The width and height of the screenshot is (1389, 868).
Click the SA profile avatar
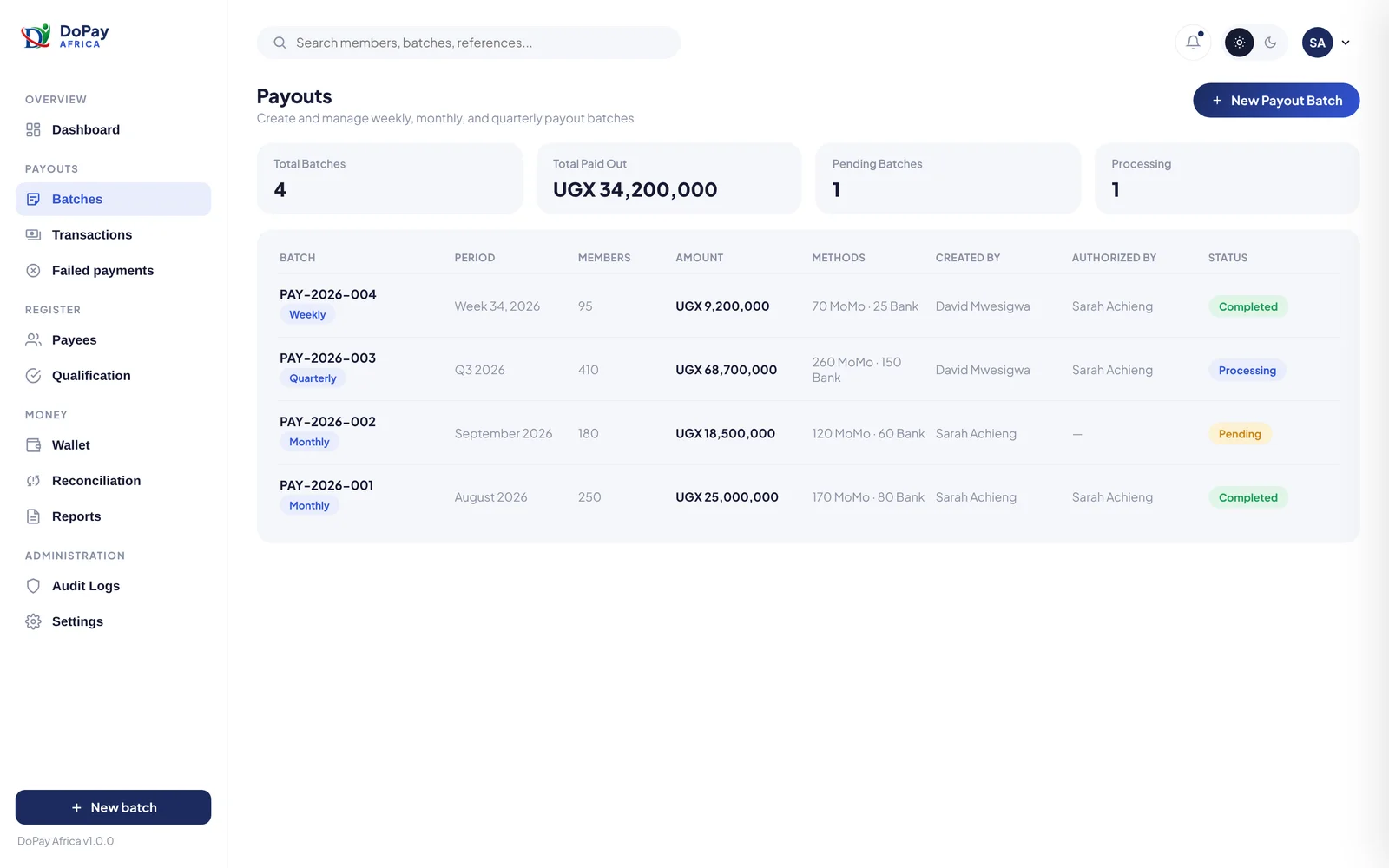coord(1317,43)
